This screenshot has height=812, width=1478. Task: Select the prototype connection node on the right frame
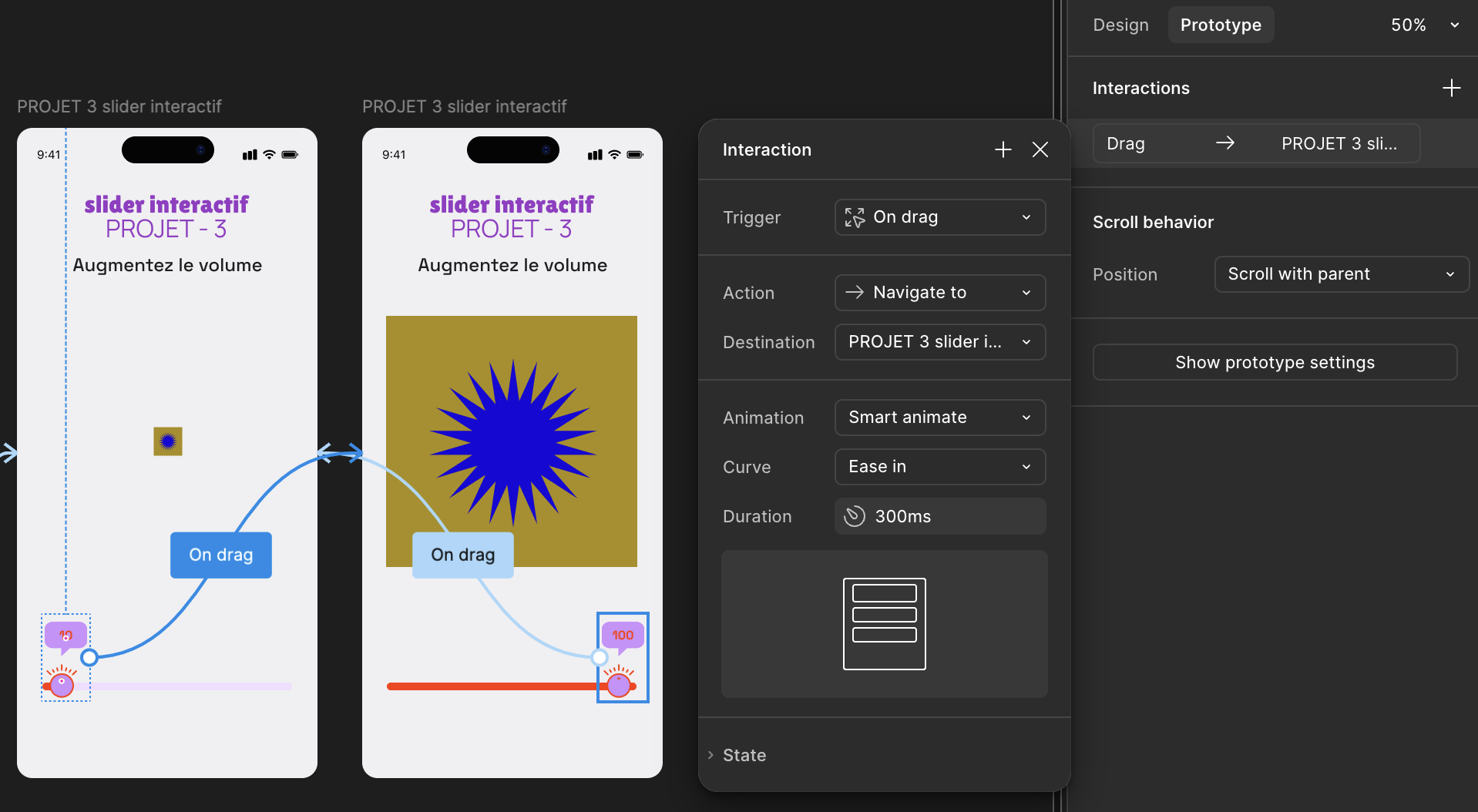pyautogui.click(x=600, y=657)
